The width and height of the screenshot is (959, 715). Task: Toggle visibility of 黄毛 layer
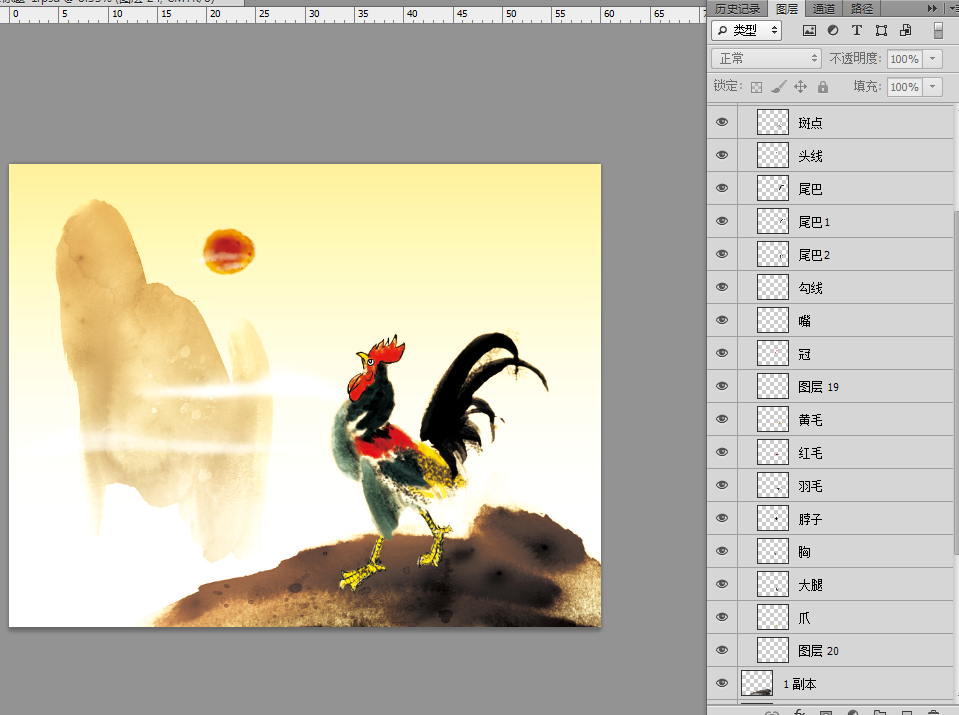pos(722,420)
